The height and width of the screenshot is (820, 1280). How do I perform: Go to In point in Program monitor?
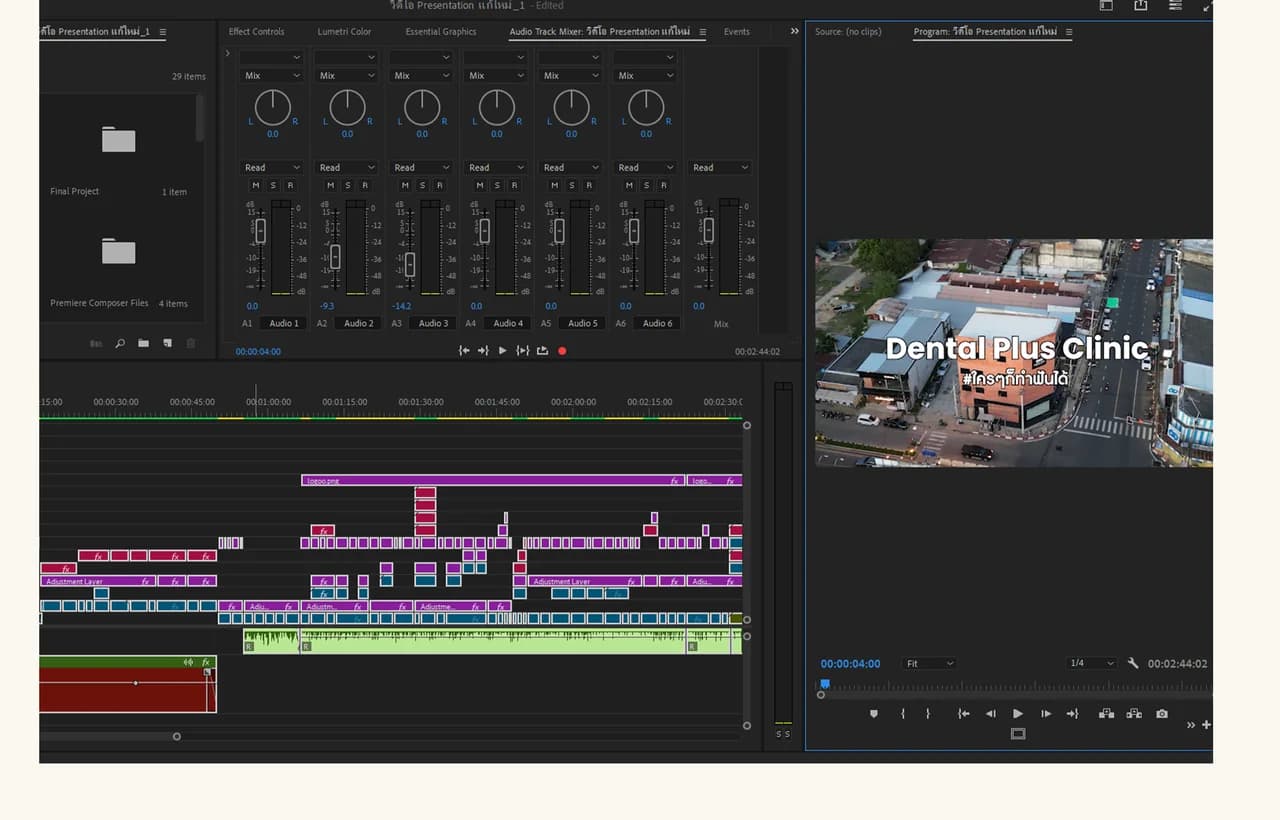(x=964, y=714)
